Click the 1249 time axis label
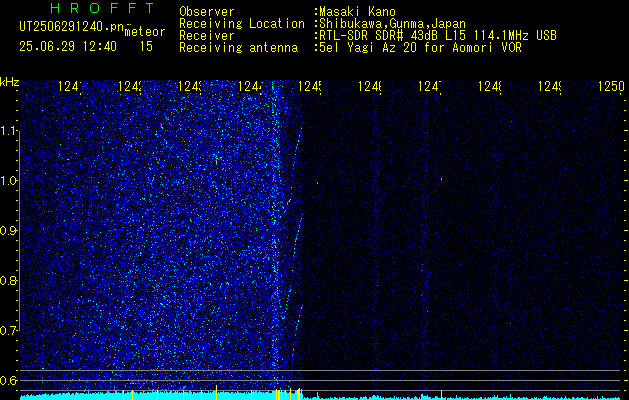Image resolution: width=629 pixels, height=400 pixels. point(550,86)
